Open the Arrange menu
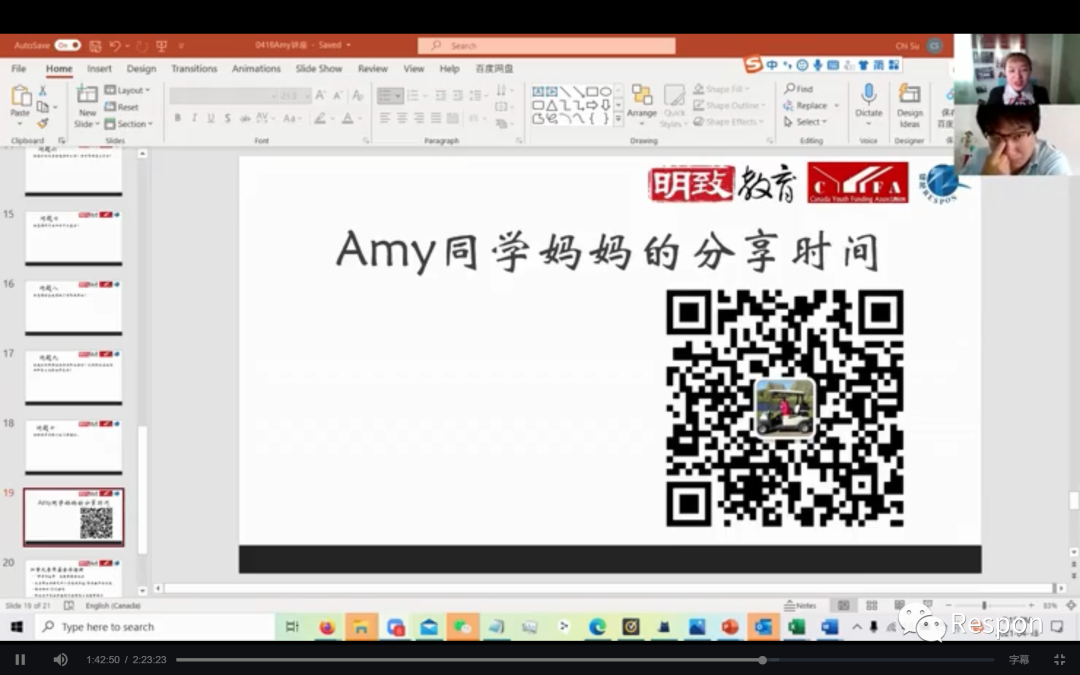1080x675 pixels. [642, 105]
